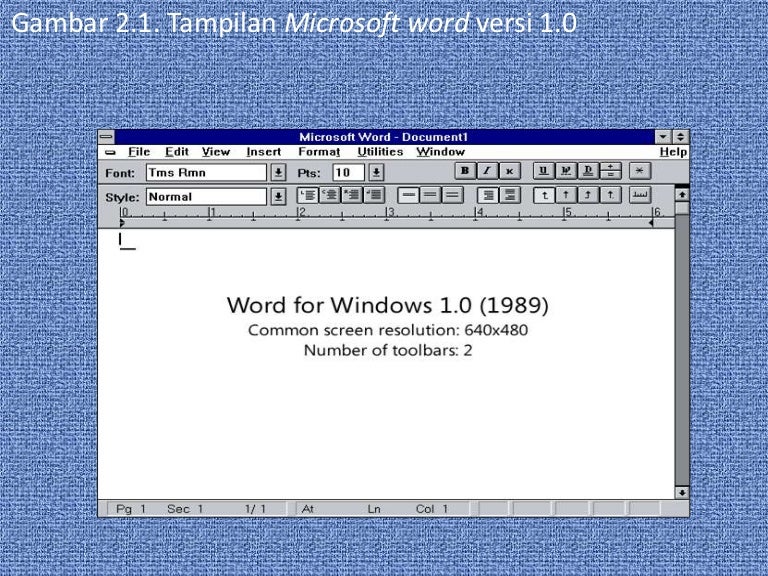This screenshot has height=576, width=768.
Task: Select justified paragraph alignment icon
Action: 375,196
